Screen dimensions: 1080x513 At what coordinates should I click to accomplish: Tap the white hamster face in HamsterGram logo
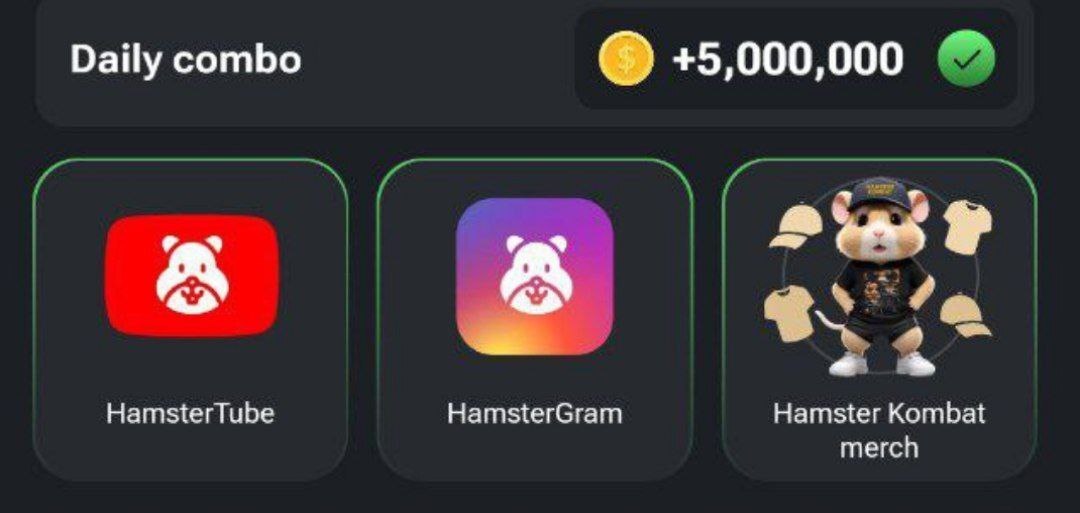pos(536,274)
